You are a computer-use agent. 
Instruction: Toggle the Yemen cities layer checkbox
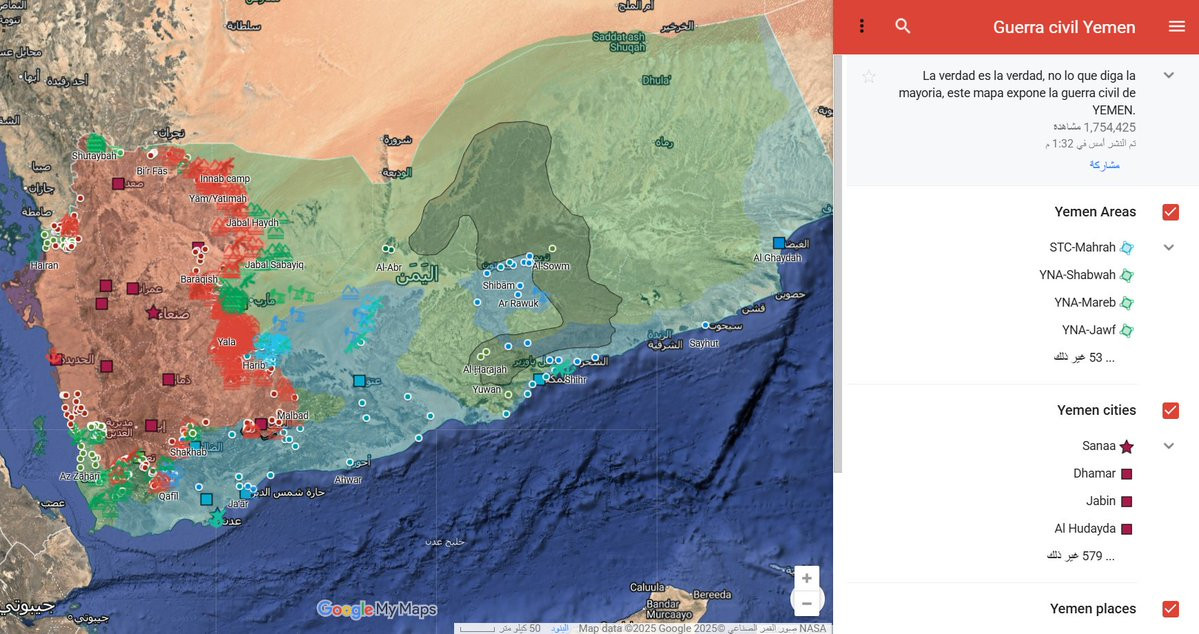click(x=1171, y=410)
